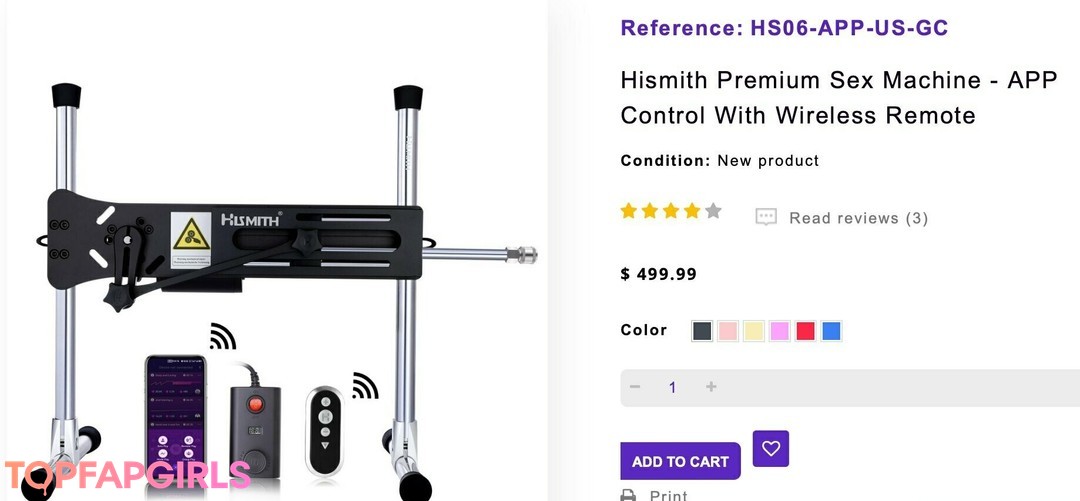1080x501 pixels.
Task: Select the red color swatch
Action: [x=806, y=331]
